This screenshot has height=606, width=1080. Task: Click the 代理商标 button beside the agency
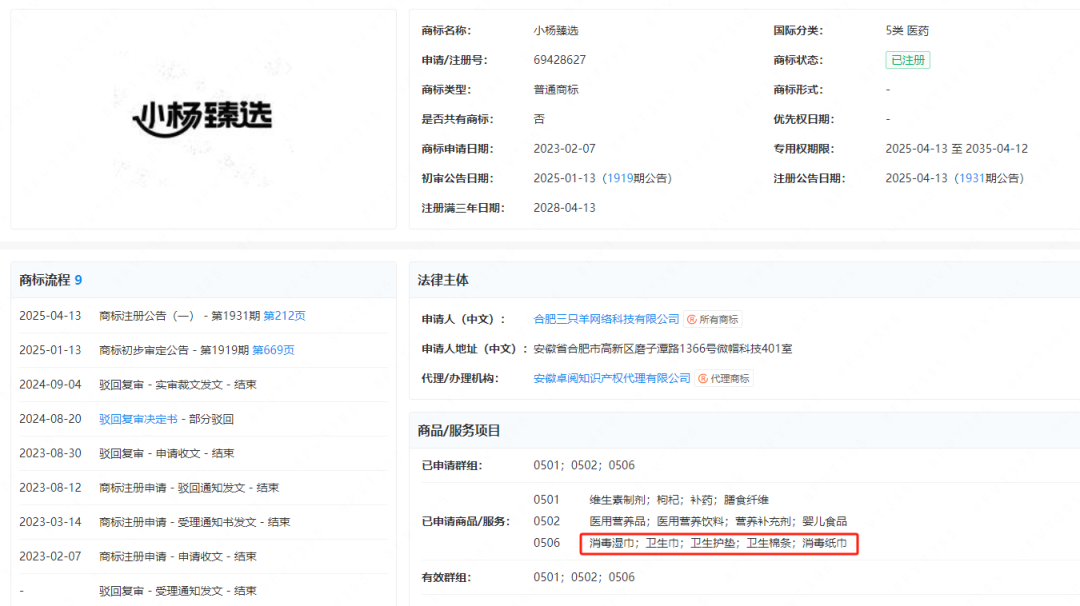(724, 379)
